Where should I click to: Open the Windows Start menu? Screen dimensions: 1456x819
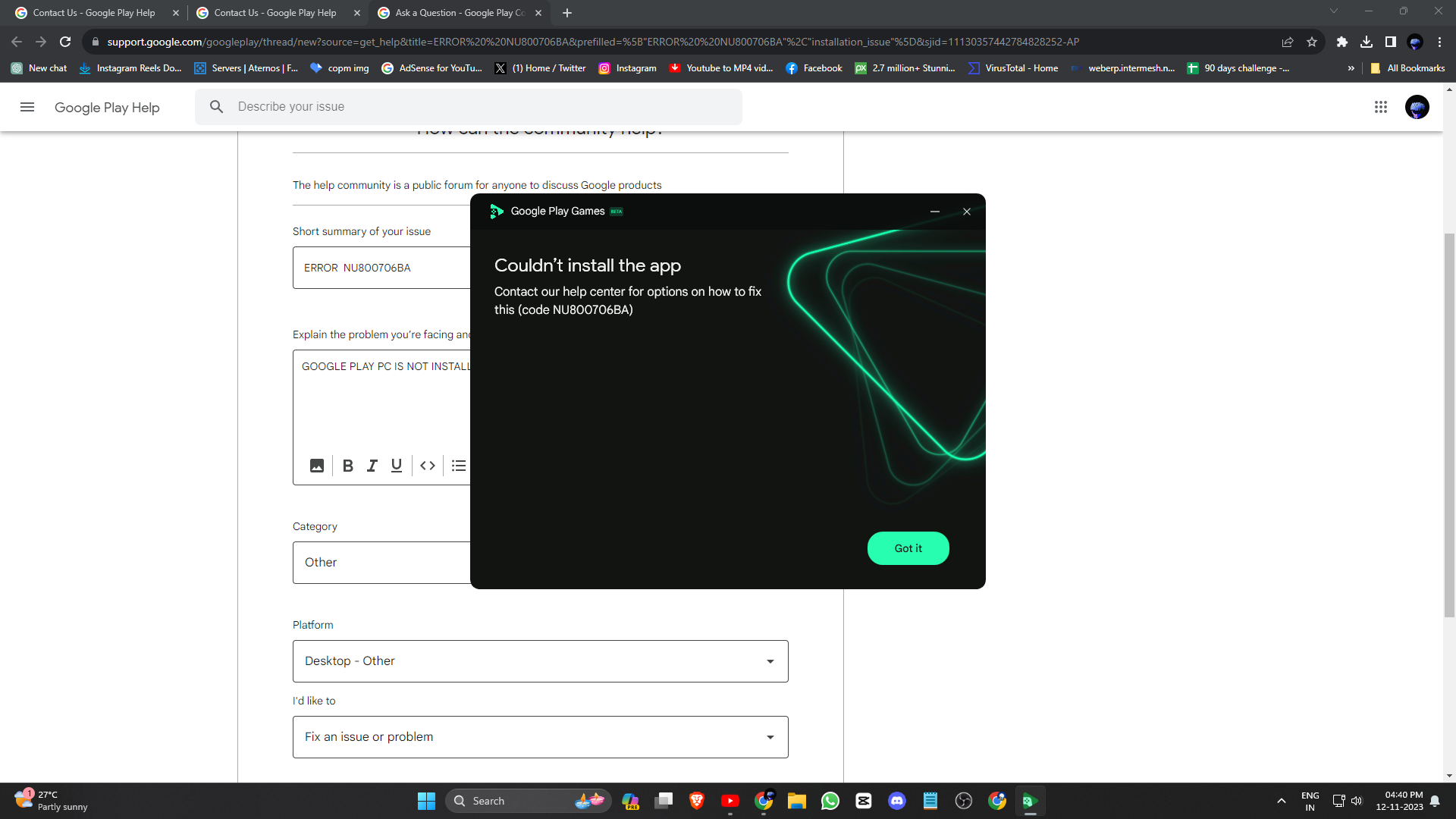[426, 801]
